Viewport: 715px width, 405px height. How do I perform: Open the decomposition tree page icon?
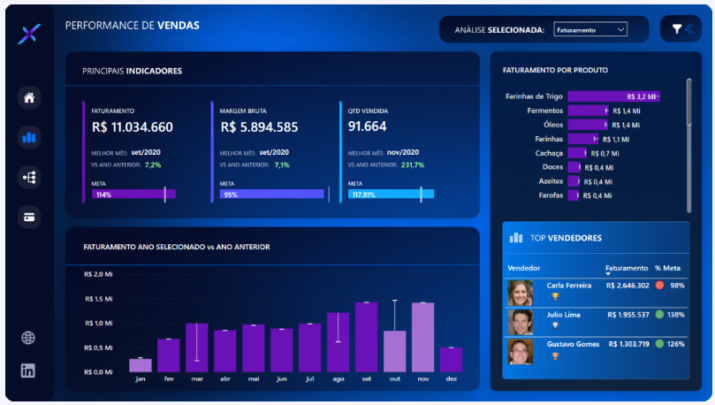pyautogui.click(x=29, y=177)
